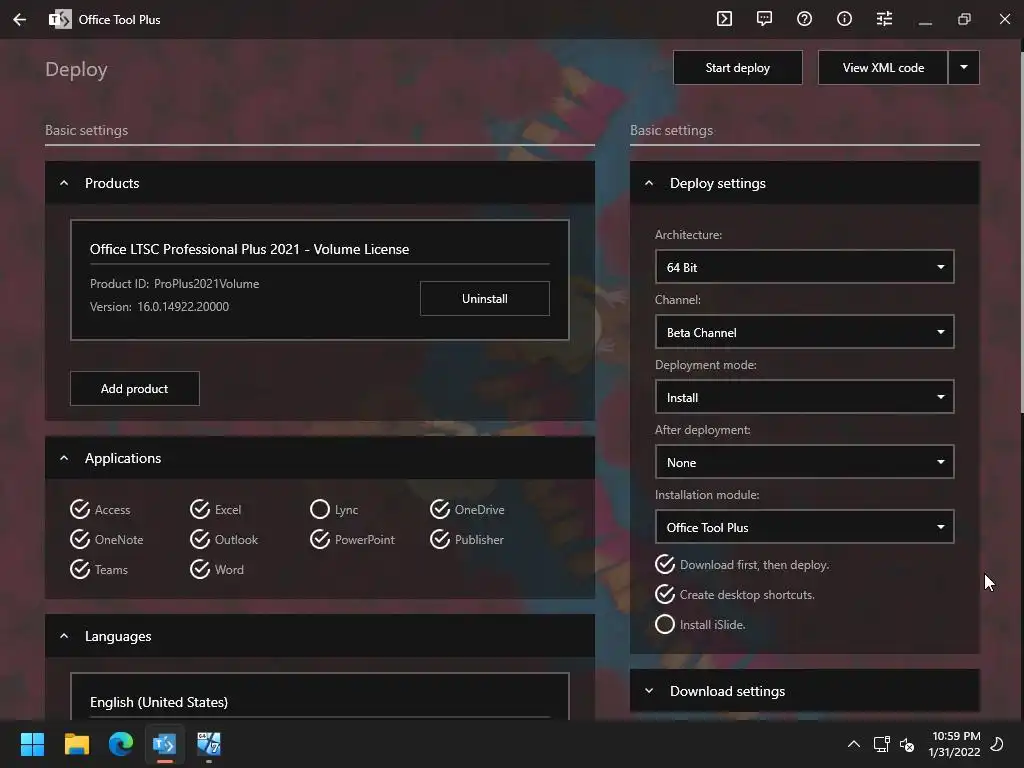
Task: Open the focus assist moon icon
Action: (x=997, y=744)
